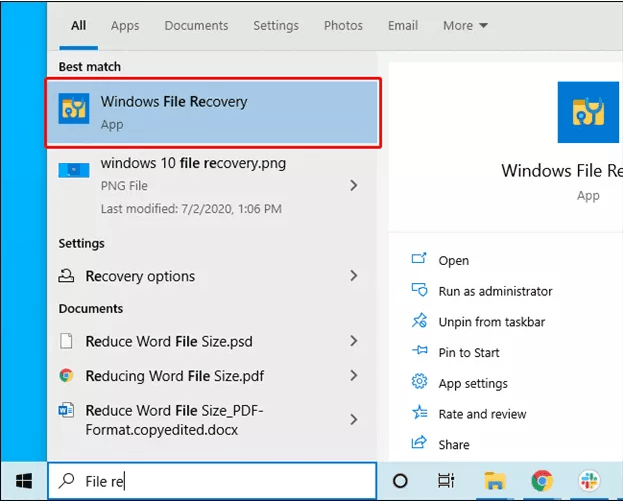
Task: Click the Open action icon
Action: [419, 259]
